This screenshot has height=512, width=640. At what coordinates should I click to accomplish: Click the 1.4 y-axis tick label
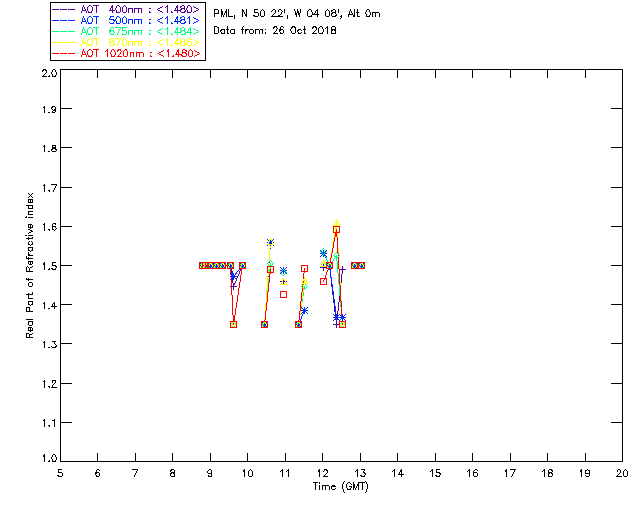pyautogui.click(x=49, y=305)
